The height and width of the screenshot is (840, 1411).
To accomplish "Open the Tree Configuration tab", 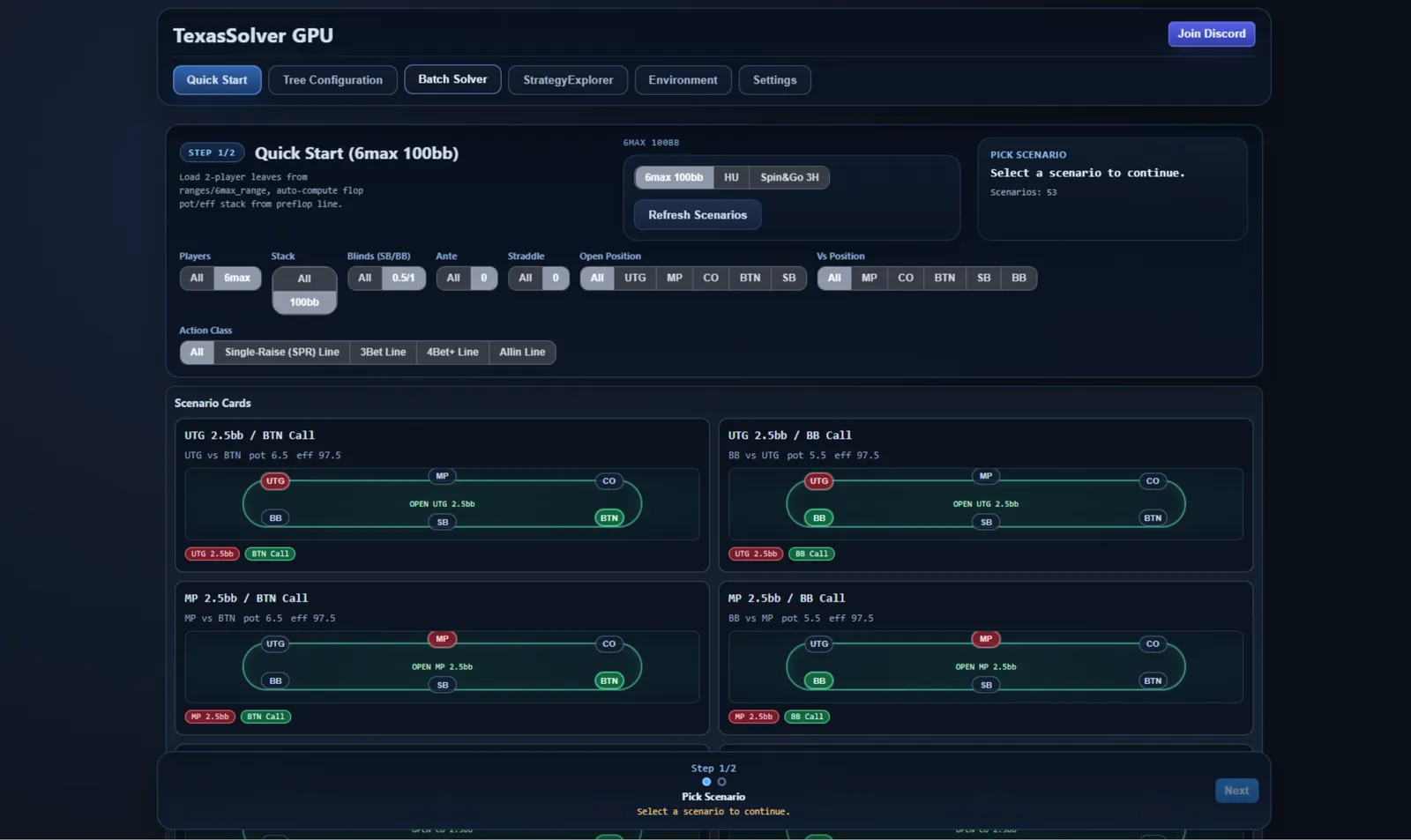I will pos(332,80).
